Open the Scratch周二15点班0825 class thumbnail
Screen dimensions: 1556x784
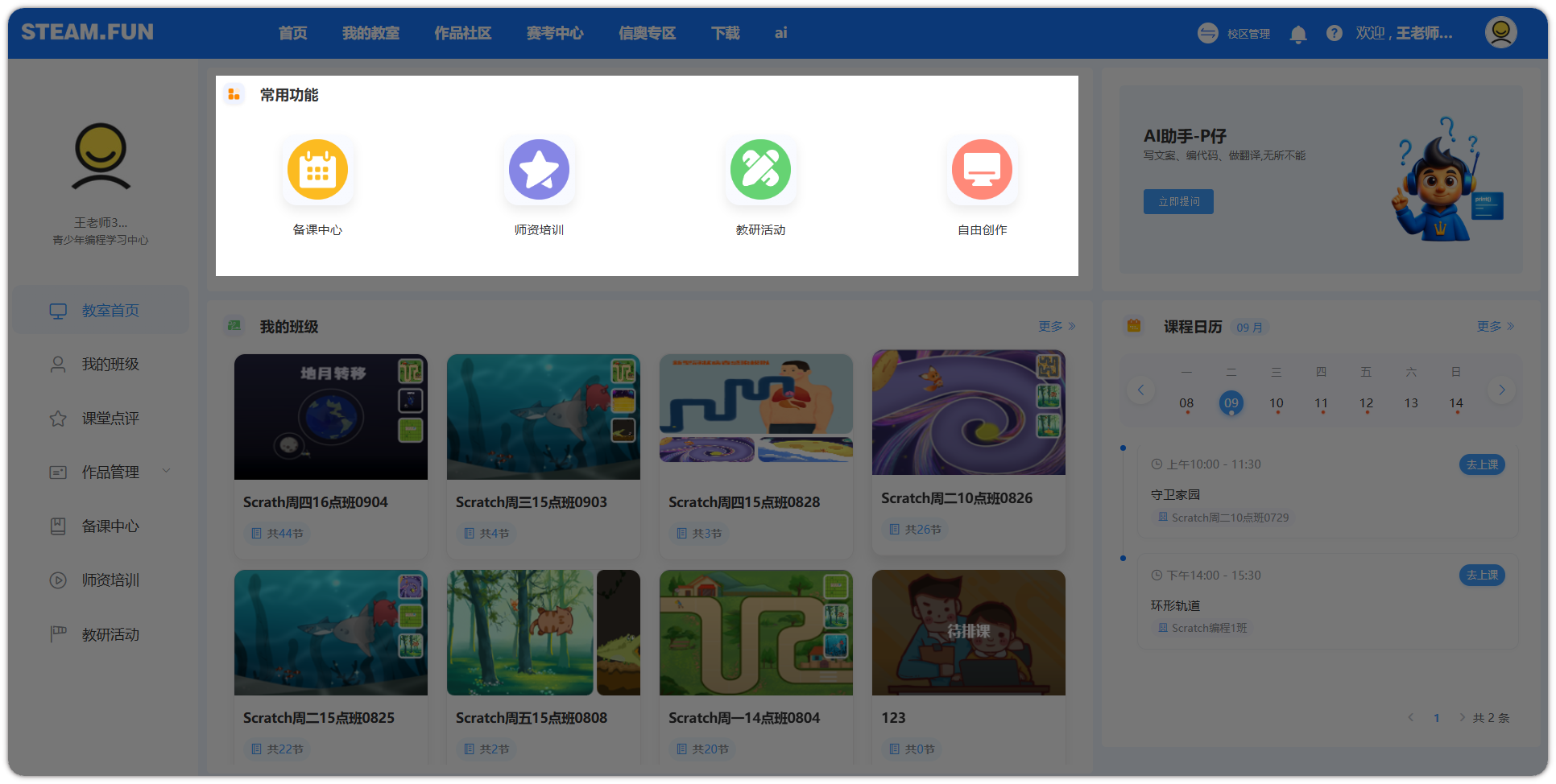click(331, 633)
